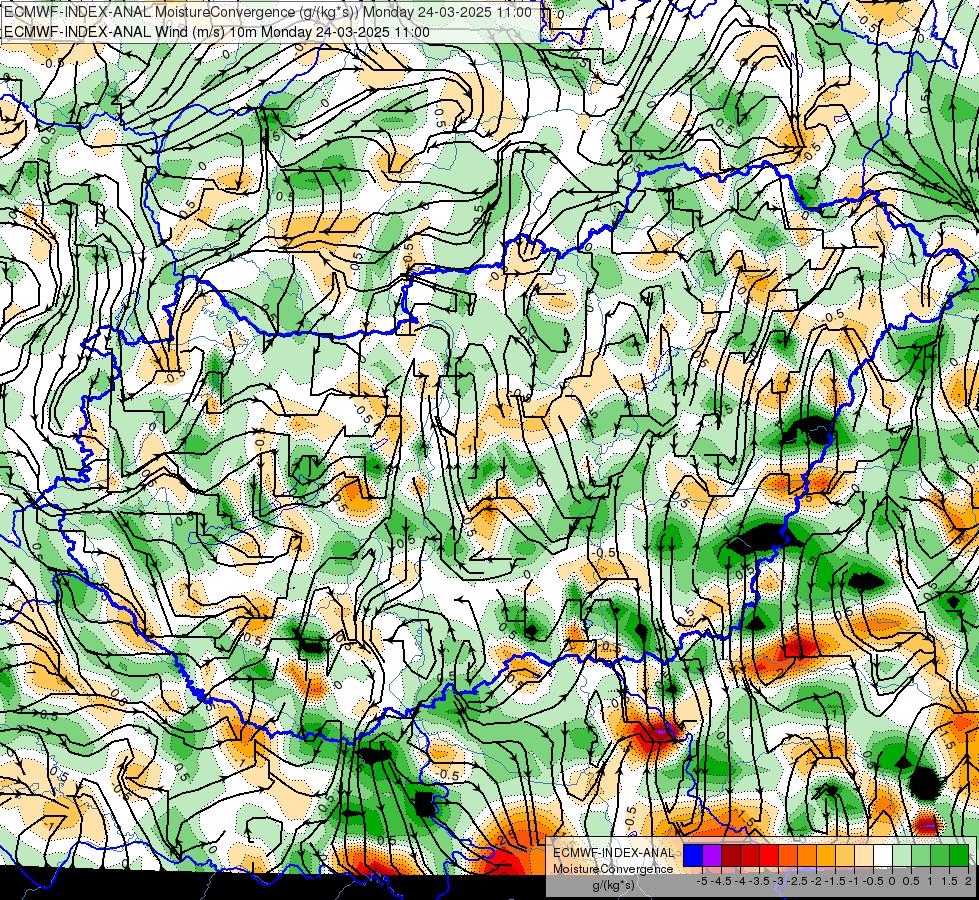Screen dimensions: 979x900
Task: Select the MoistureConvergence title line at top
Action: [x=268, y=12]
